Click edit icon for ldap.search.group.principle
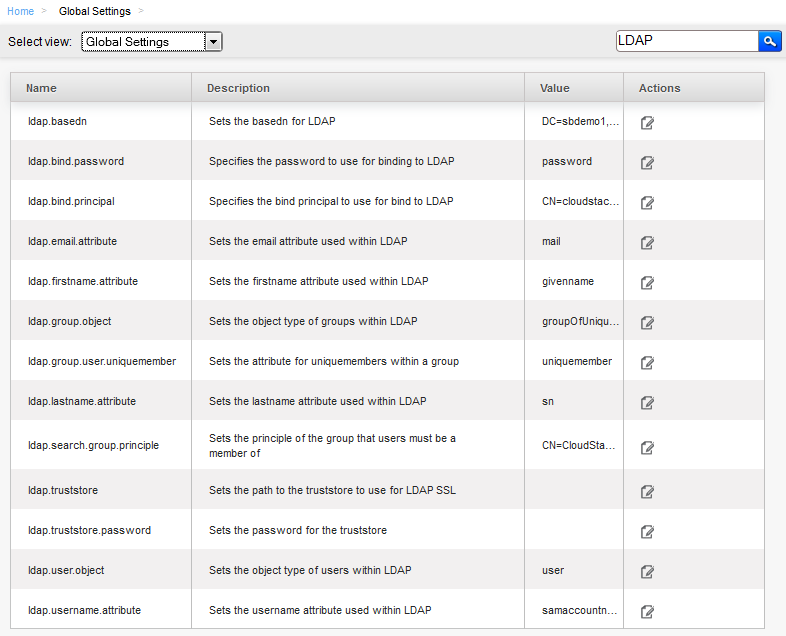Screen dimensions: 786x636 click(647, 447)
